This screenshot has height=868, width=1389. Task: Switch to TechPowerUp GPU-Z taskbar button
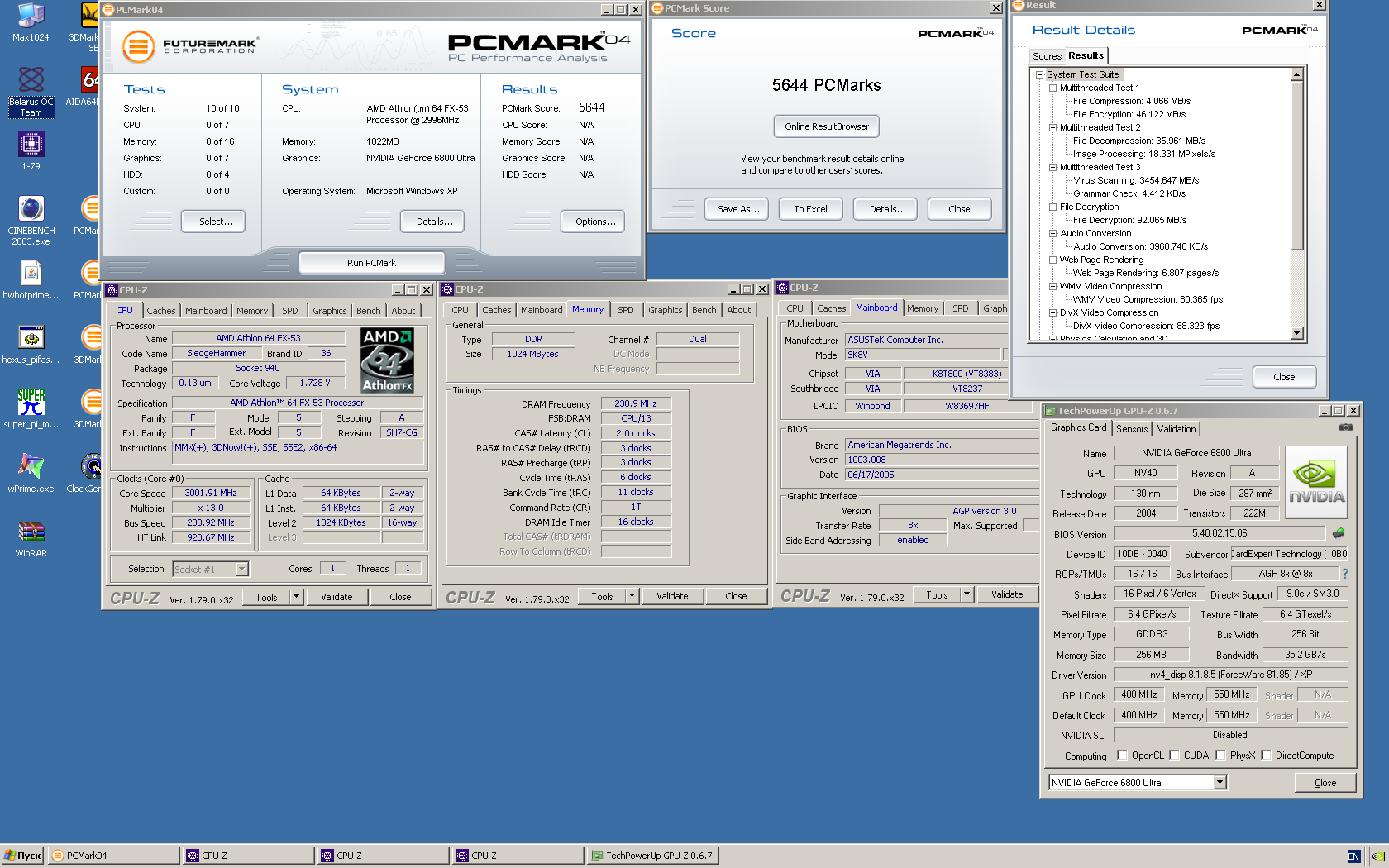point(652,856)
